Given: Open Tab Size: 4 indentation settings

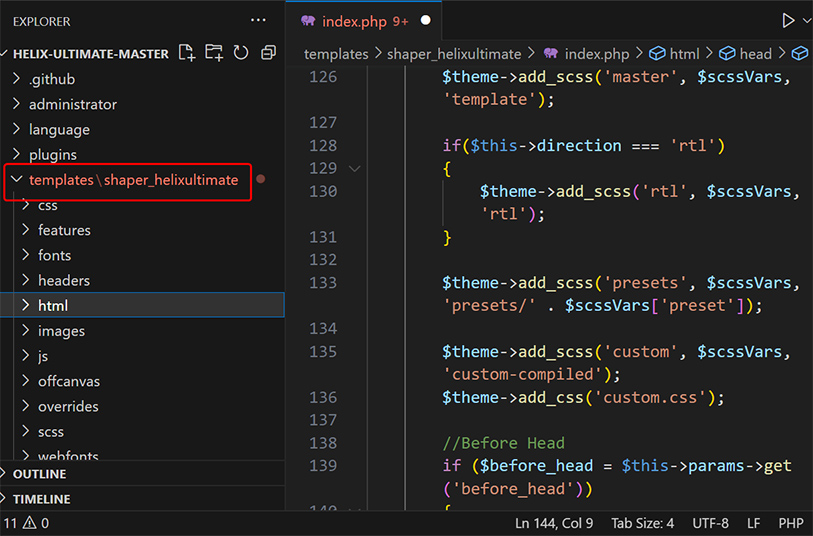Looking at the screenshot, I should click(x=643, y=523).
